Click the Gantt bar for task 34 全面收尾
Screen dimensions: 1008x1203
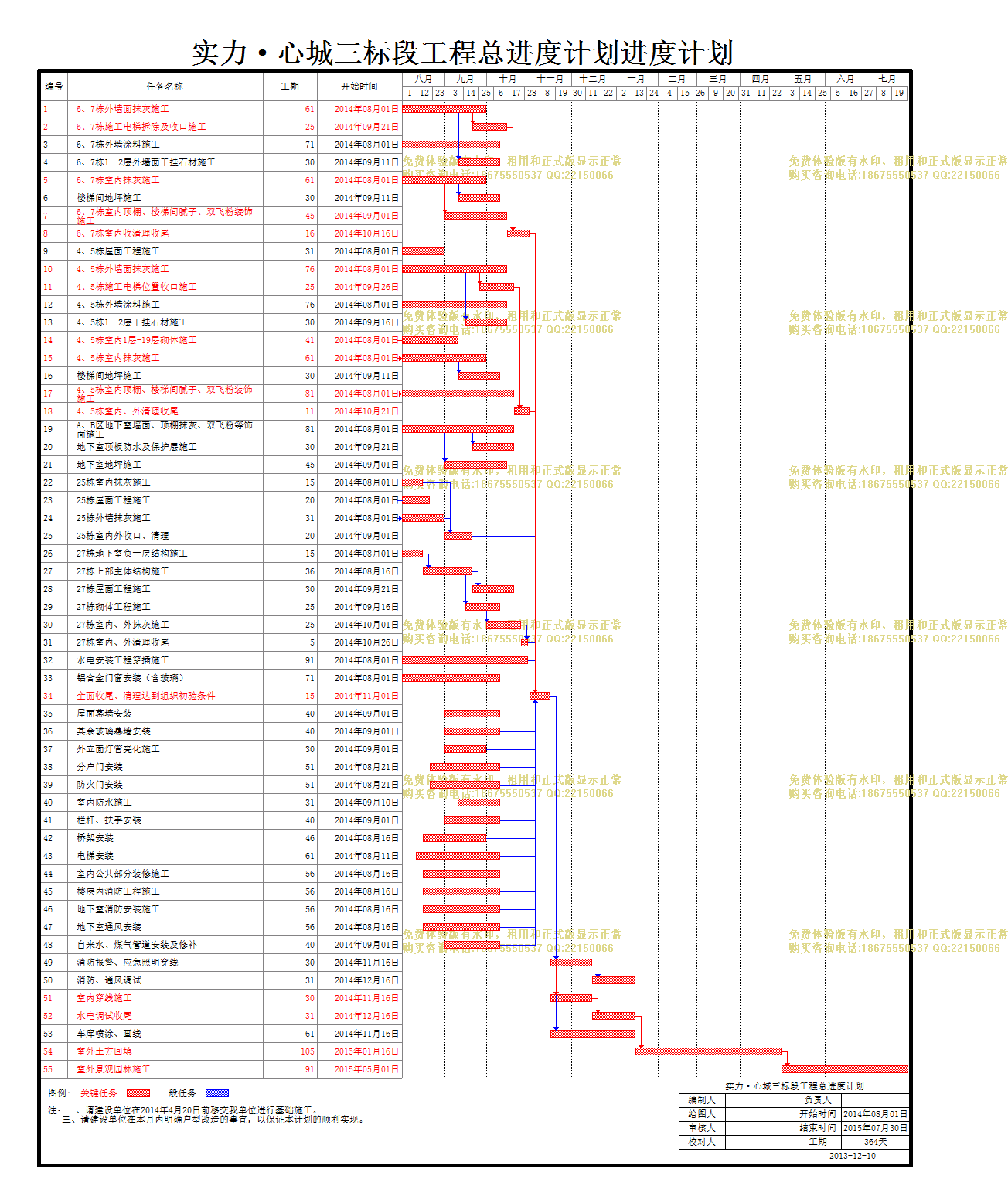tap(540, 696)
